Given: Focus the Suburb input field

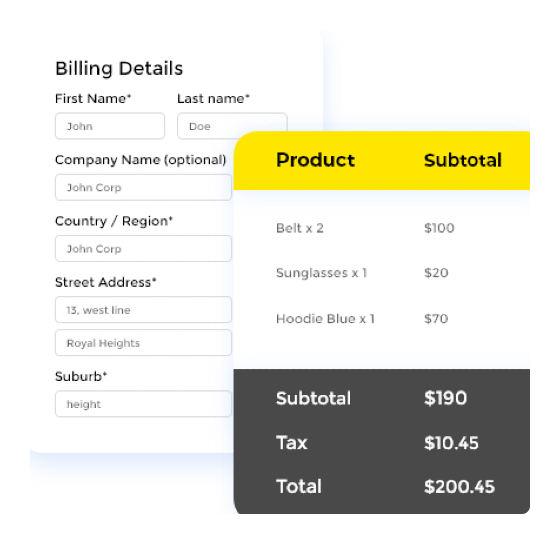Looking at the screenshot, I should click(143, 404).
